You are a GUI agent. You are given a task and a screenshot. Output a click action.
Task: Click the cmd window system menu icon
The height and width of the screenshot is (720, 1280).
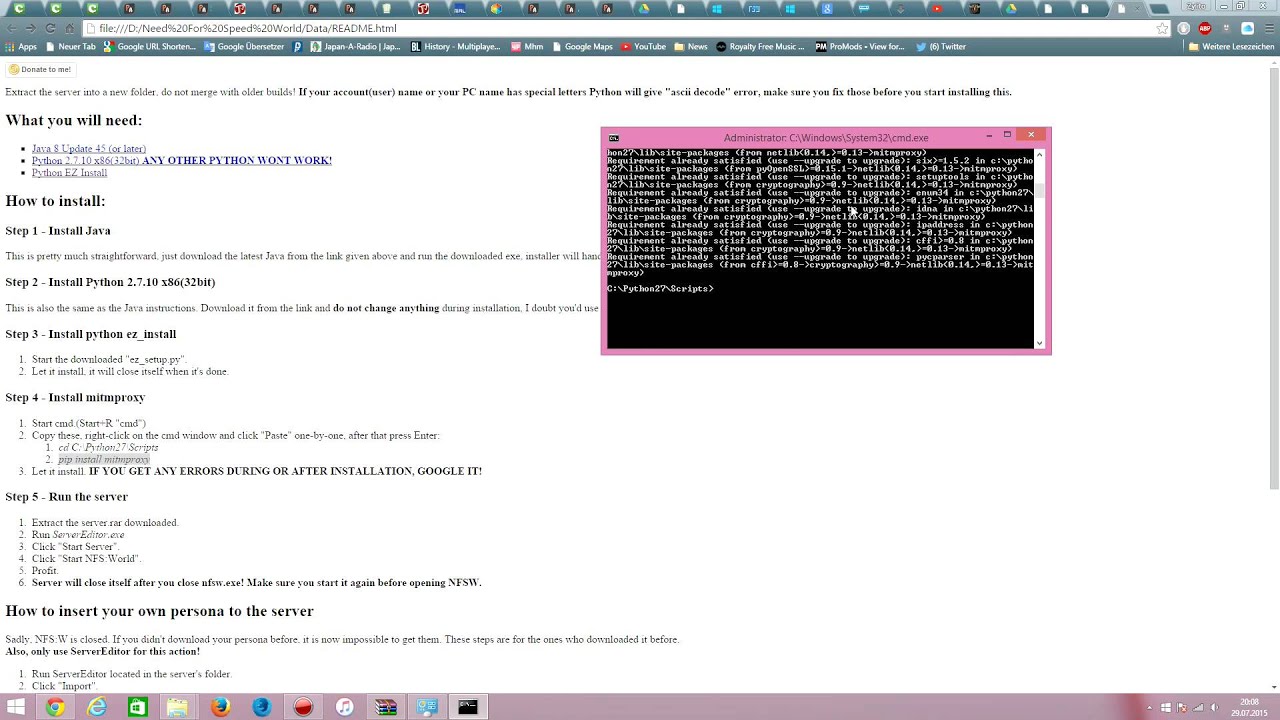point(614,138)
